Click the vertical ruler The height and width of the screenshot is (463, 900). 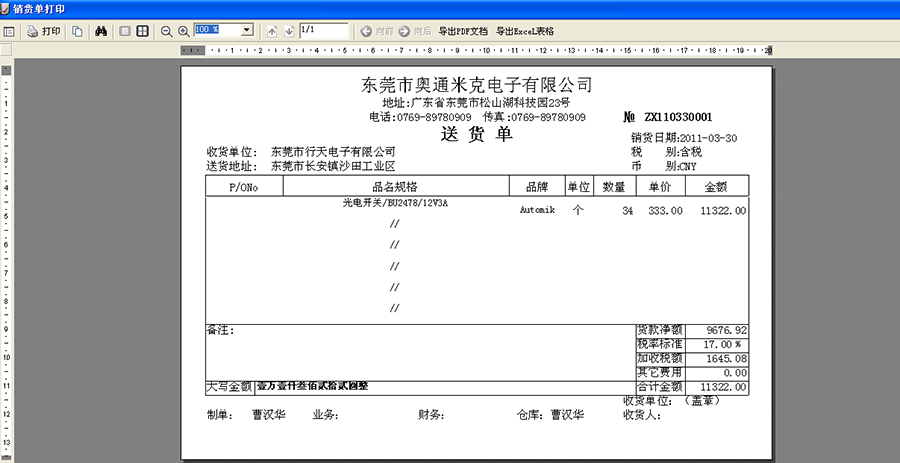tap(6, 264)
